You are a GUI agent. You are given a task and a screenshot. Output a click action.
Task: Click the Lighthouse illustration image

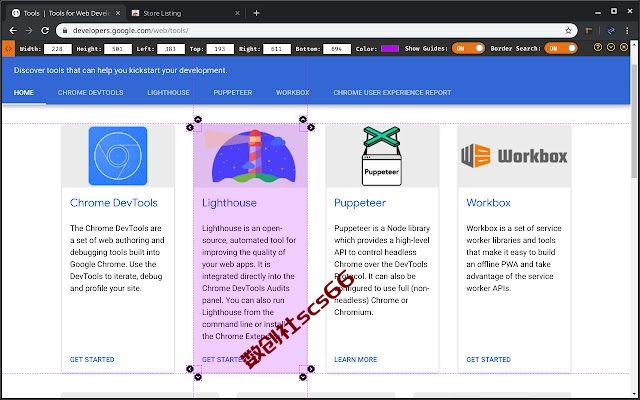(250, 156)
